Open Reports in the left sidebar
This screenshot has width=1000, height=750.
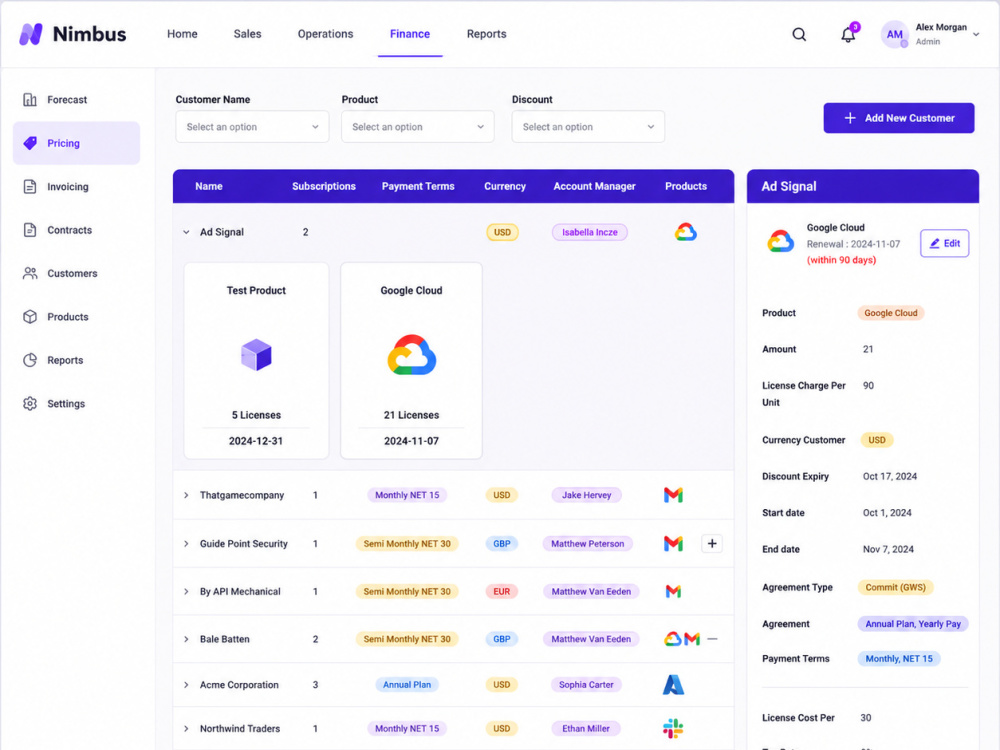[77, 360]
